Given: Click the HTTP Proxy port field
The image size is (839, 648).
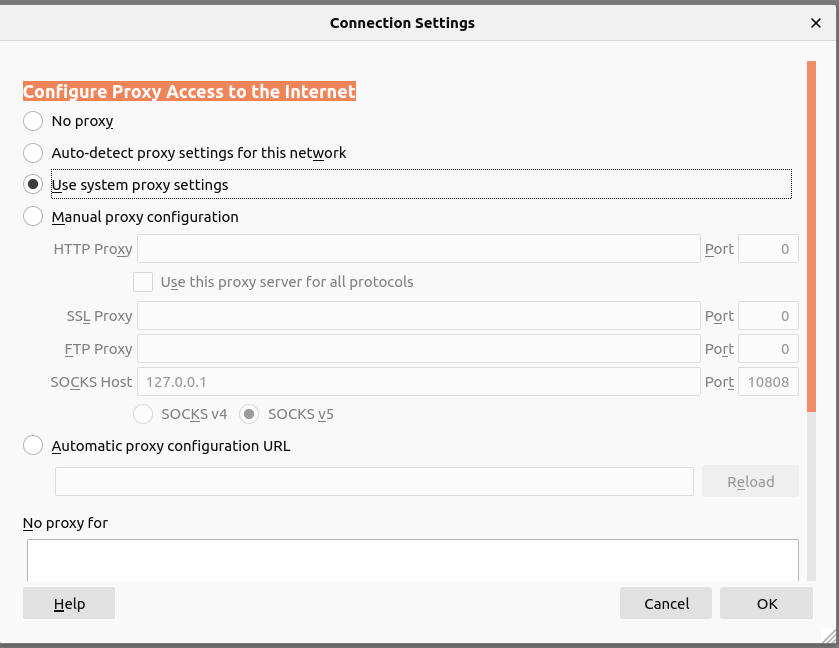Looking at the screenshot, I should point(767,249).
